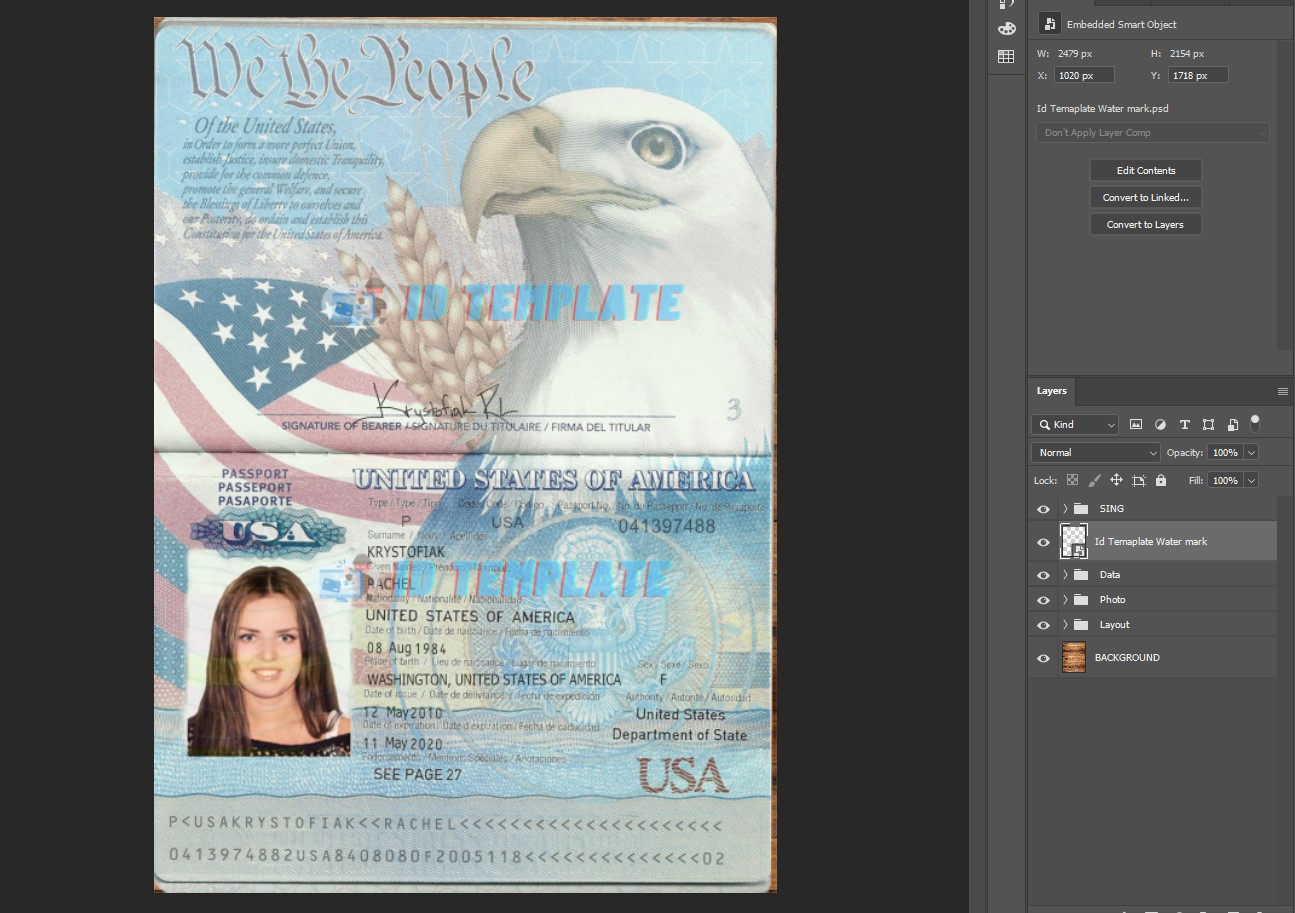Filter layers by adjustment layers icon
The width and height of the screenshot is (1295, 913).
tap(1160, 425)
